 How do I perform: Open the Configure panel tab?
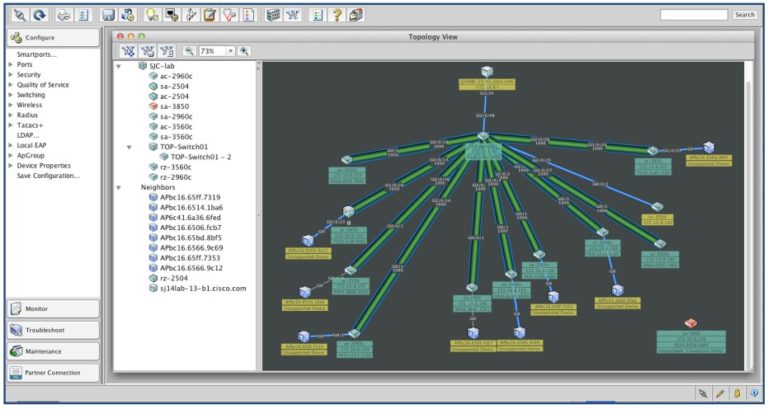coord(53,38)
